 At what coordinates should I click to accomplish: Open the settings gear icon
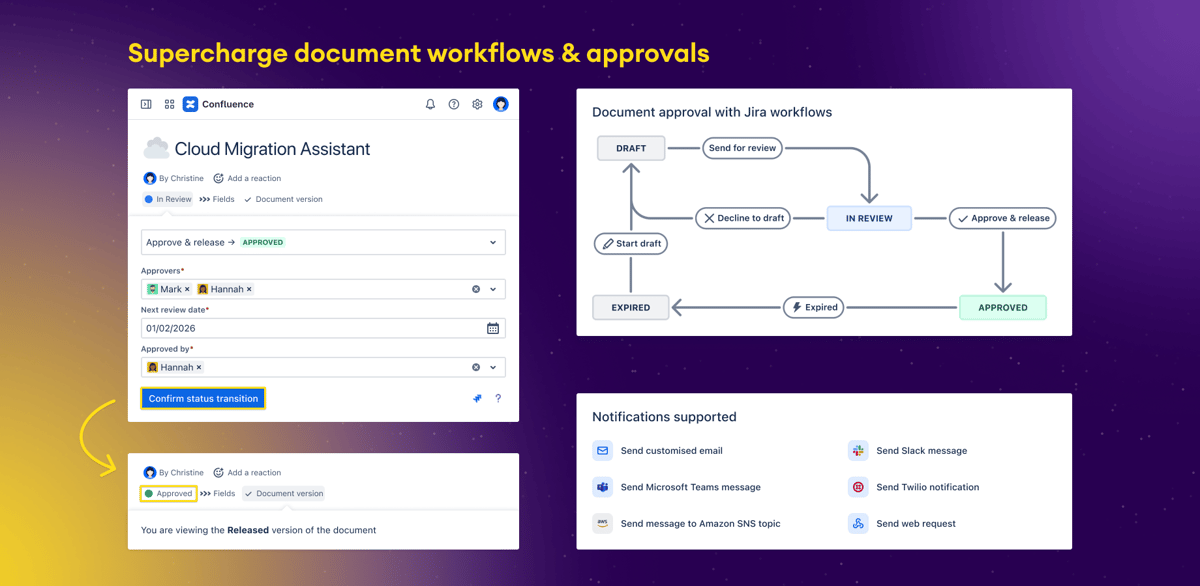[477, 104]
